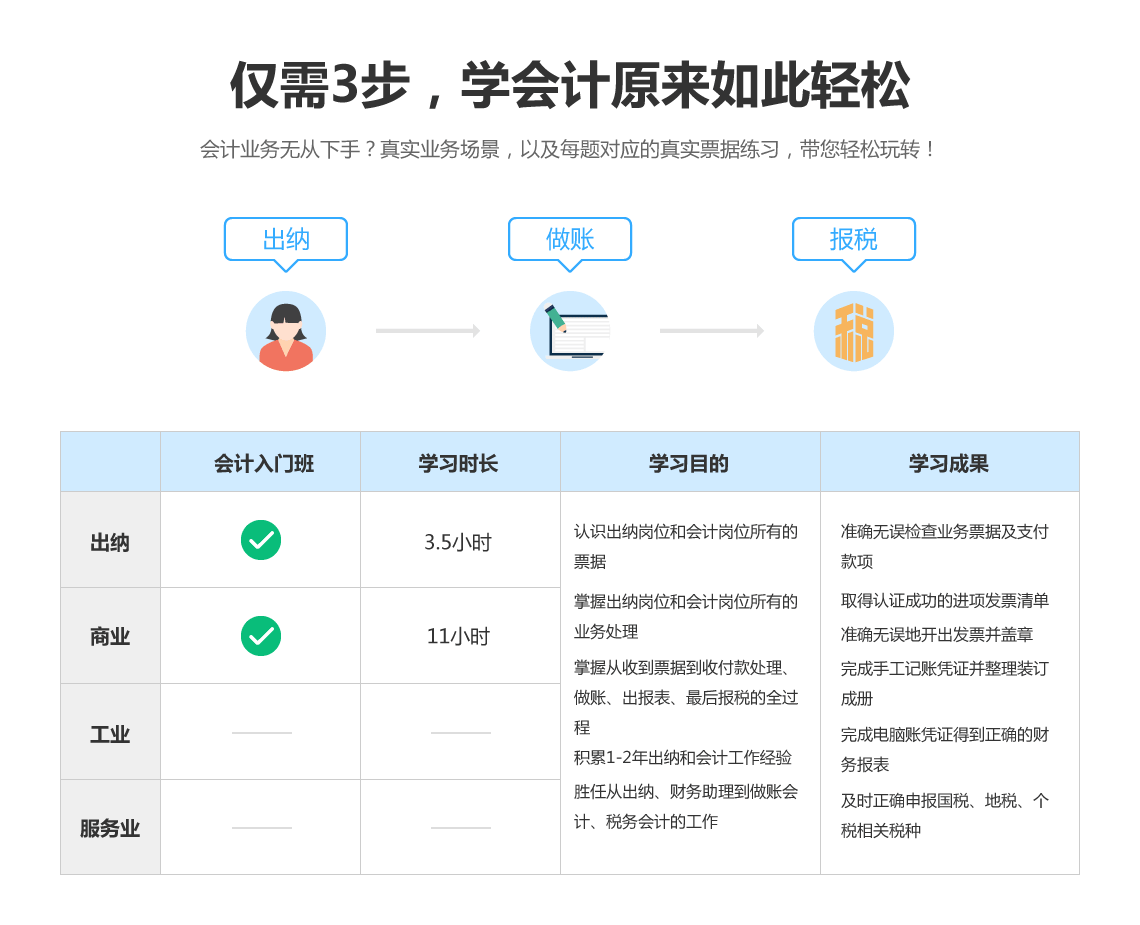The image size is (1140, 925).
Task: Click the orange tax (税) icon
Action: tap(854, 331)
